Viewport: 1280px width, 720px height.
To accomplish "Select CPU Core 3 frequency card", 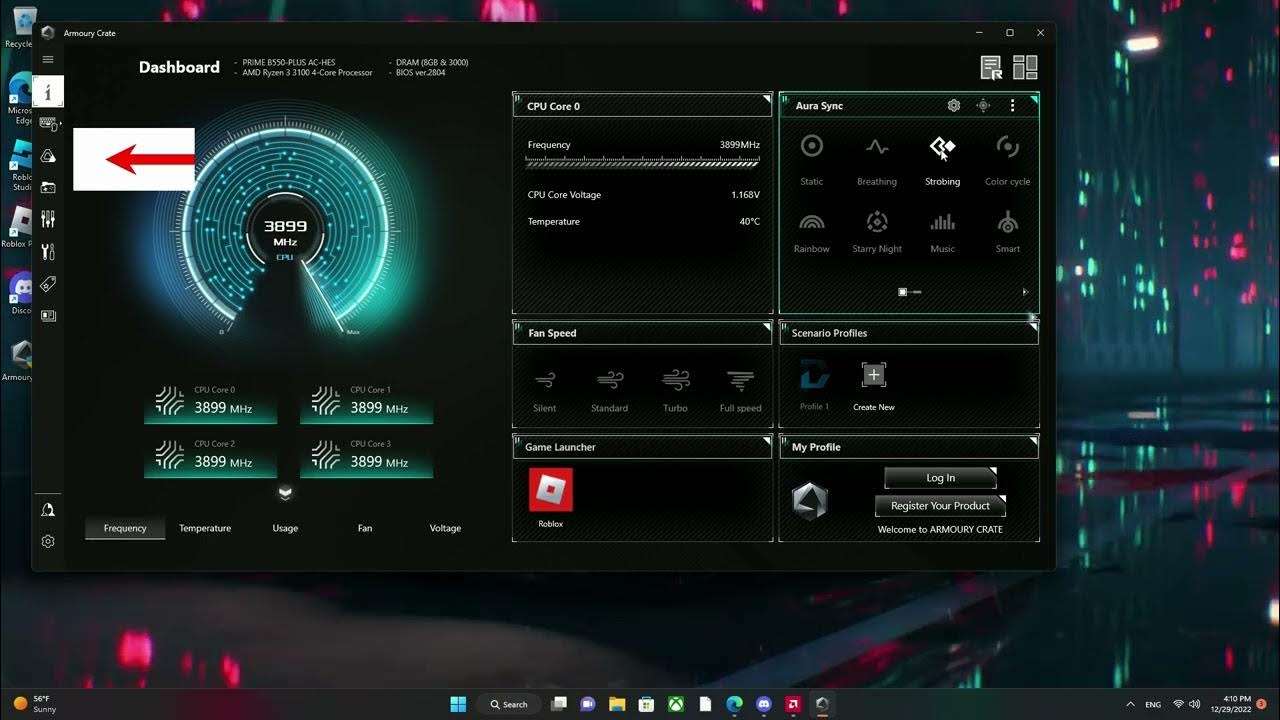I will pos(366,457).
